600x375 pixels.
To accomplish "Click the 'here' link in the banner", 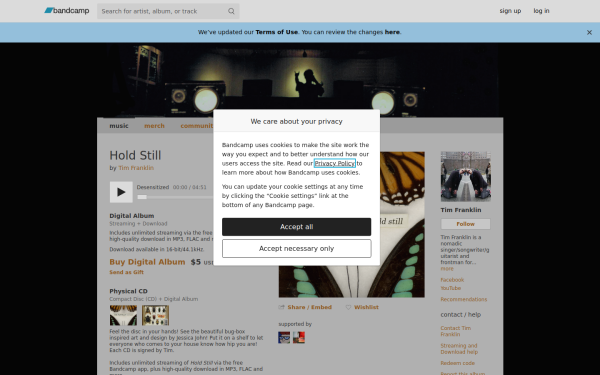I will 392,32.
